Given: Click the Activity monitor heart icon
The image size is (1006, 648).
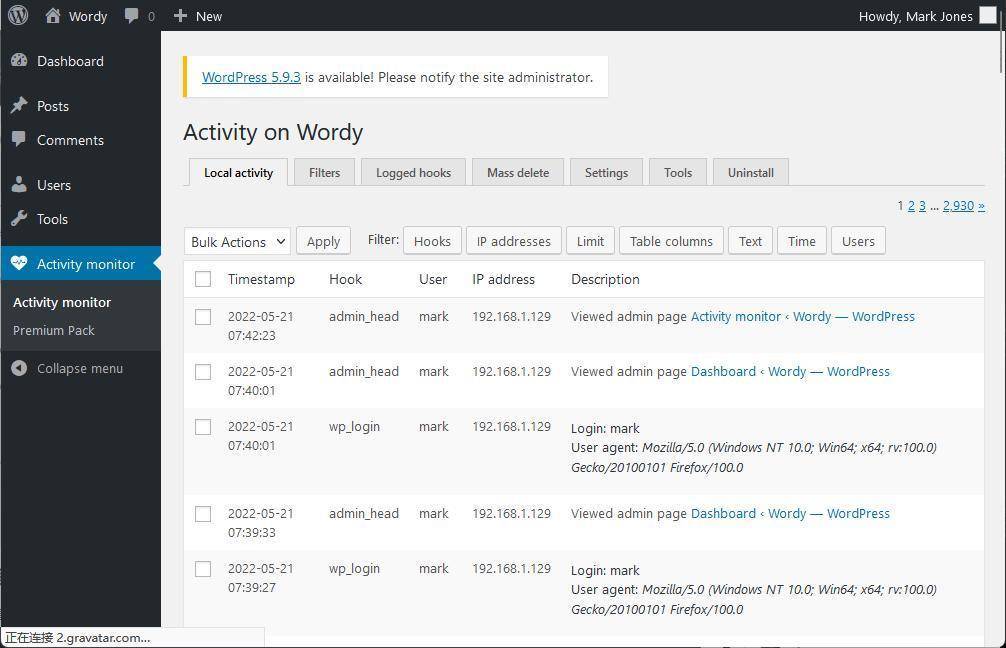Looking at the screenshot, I should tap(19, 263).
